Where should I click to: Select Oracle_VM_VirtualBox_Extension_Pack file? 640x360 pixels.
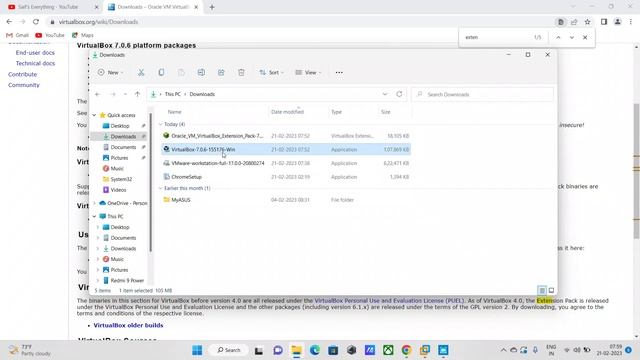tap(286, 136)
